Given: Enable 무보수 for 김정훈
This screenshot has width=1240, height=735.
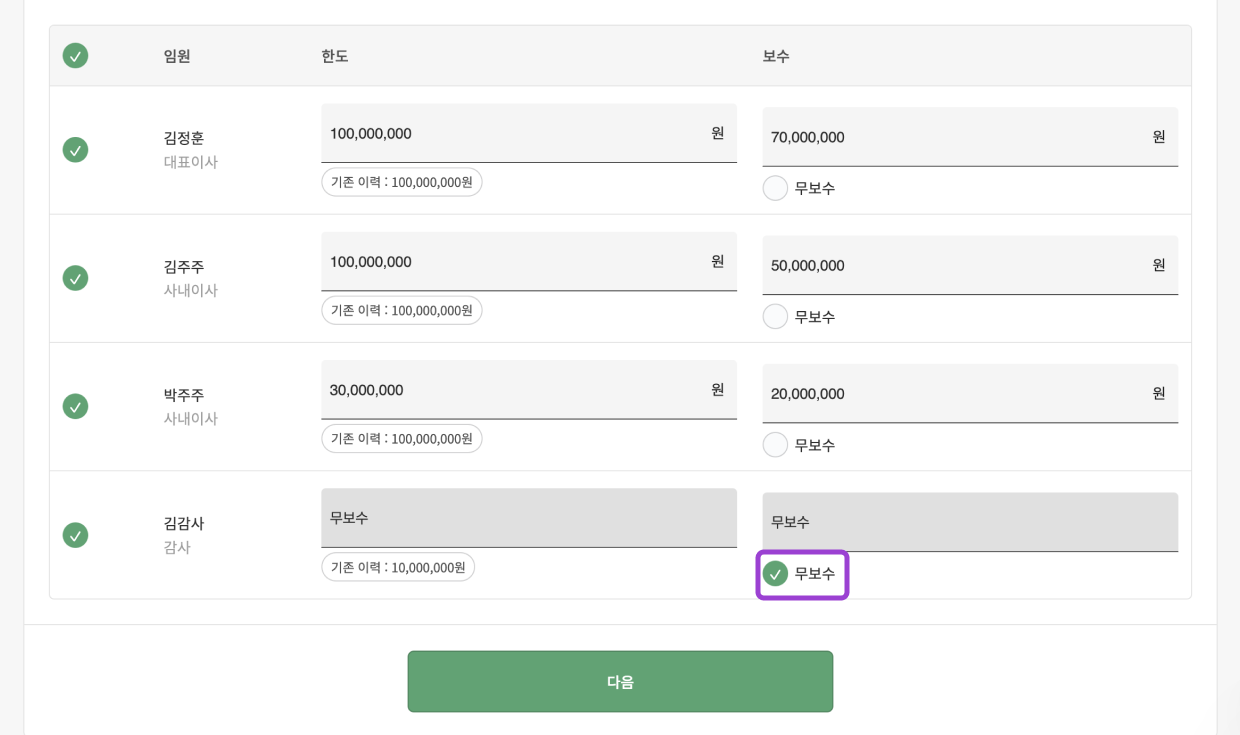Looking at the screenshot, I should pos(775,187).
